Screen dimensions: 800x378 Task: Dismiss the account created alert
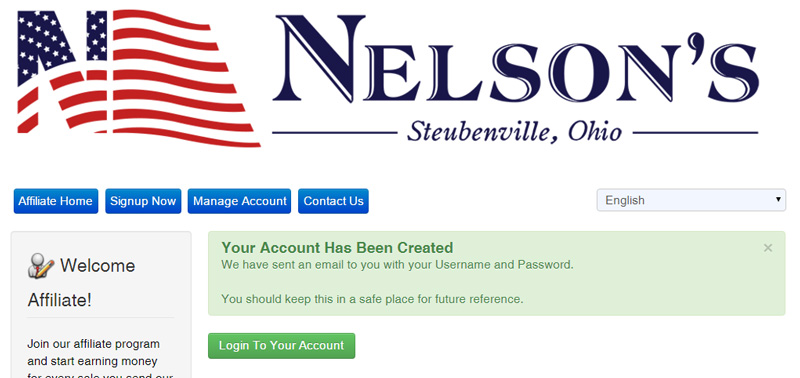768,248
